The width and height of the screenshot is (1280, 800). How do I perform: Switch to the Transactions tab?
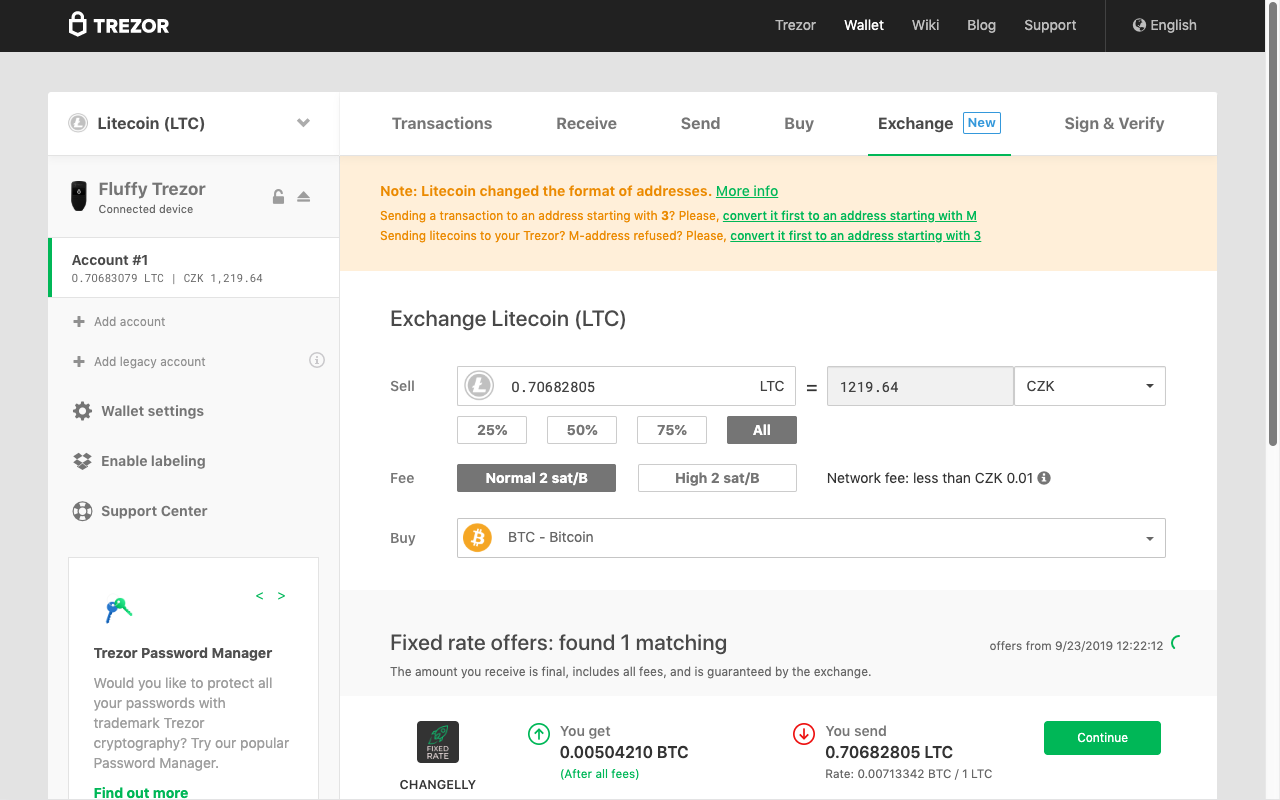(x=442, y=124)
